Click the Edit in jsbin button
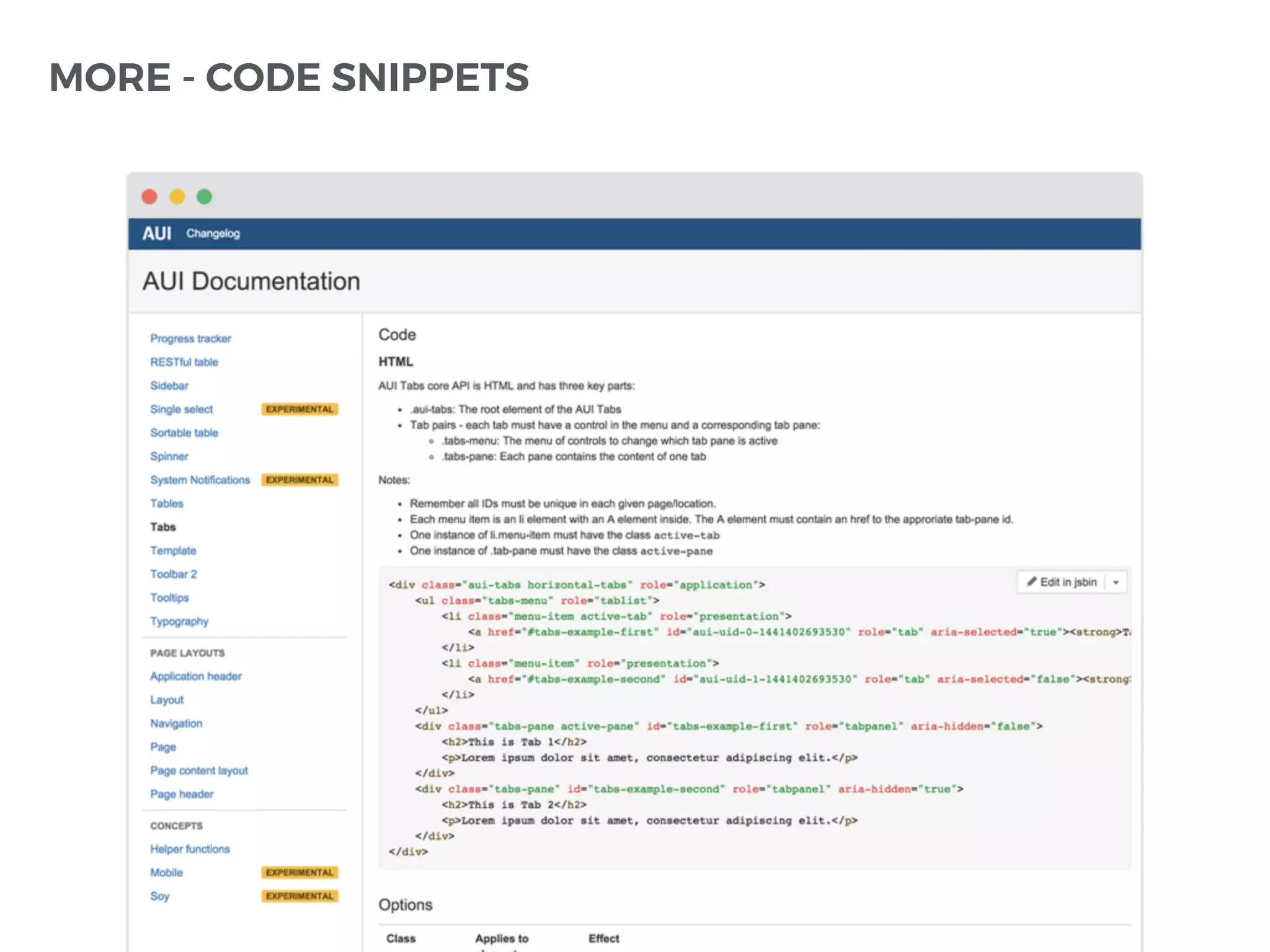Screen dimensions: 1270x952 (x=1062, y=582)
